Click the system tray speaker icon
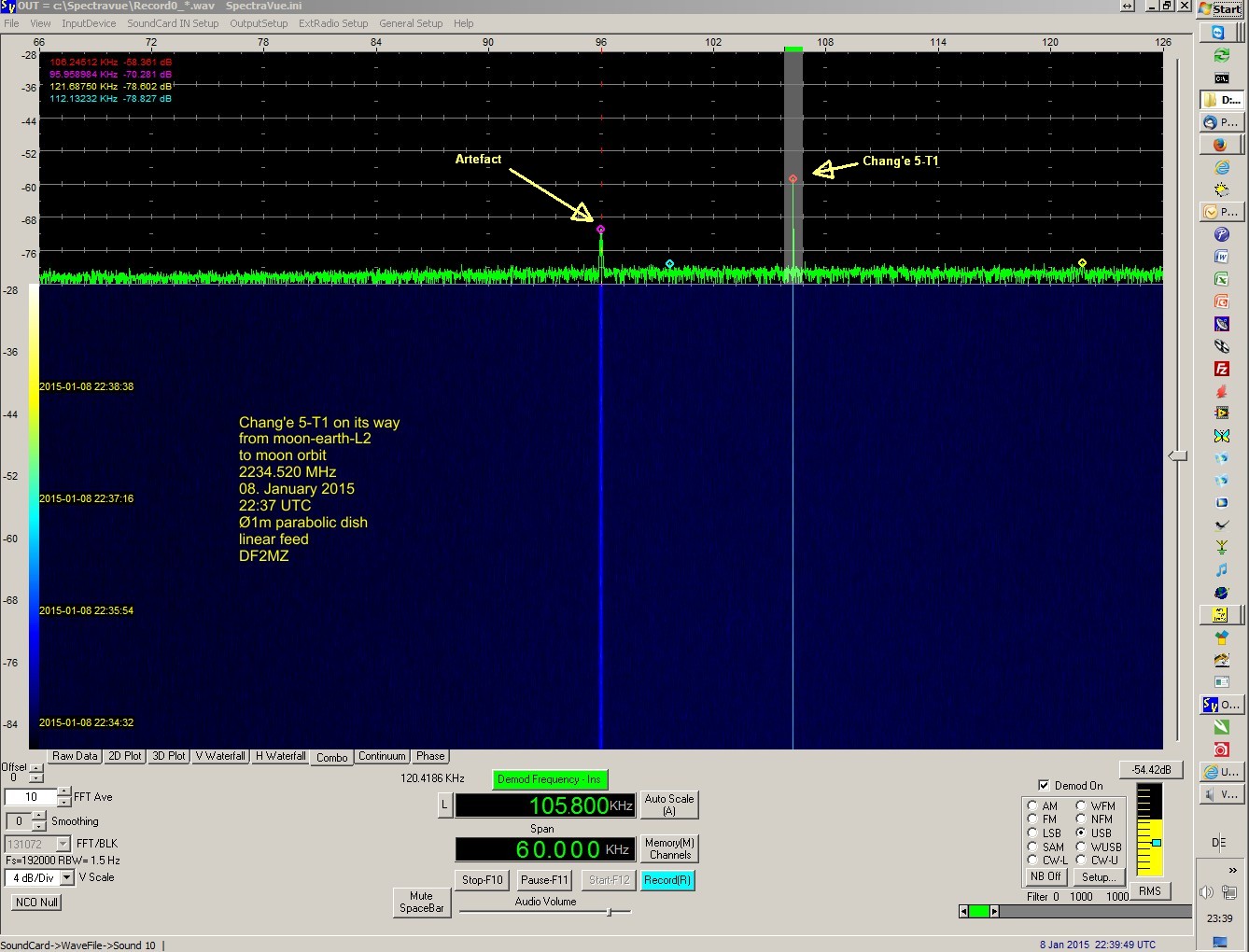The height and width of the screenshot is (952, 1249). pos(1207,892)
